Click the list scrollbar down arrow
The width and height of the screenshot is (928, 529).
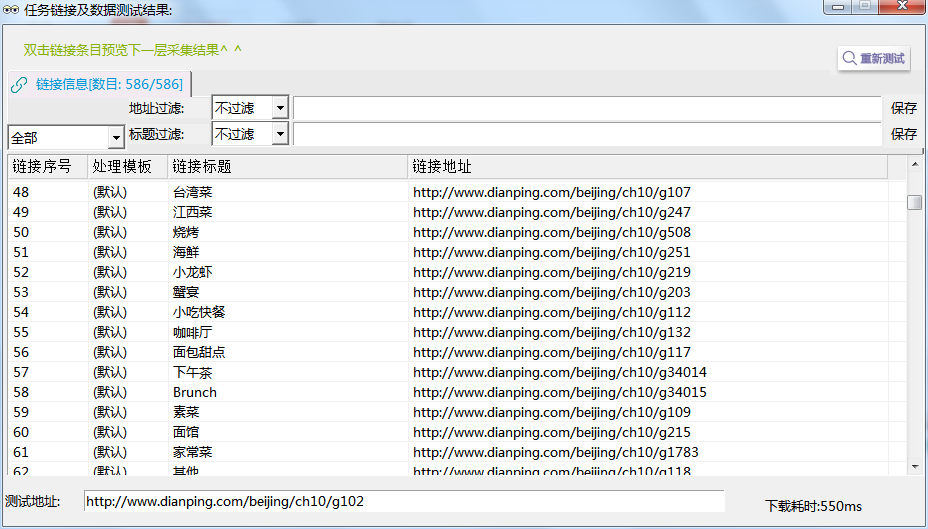(914, 467)
